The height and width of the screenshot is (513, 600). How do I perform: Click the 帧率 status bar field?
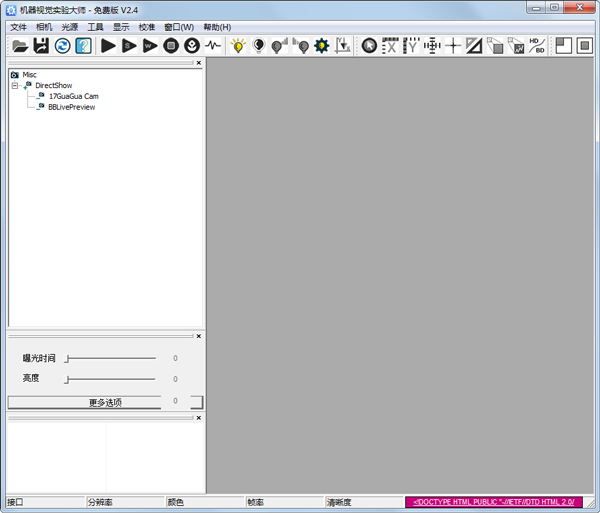coord(285,502)
